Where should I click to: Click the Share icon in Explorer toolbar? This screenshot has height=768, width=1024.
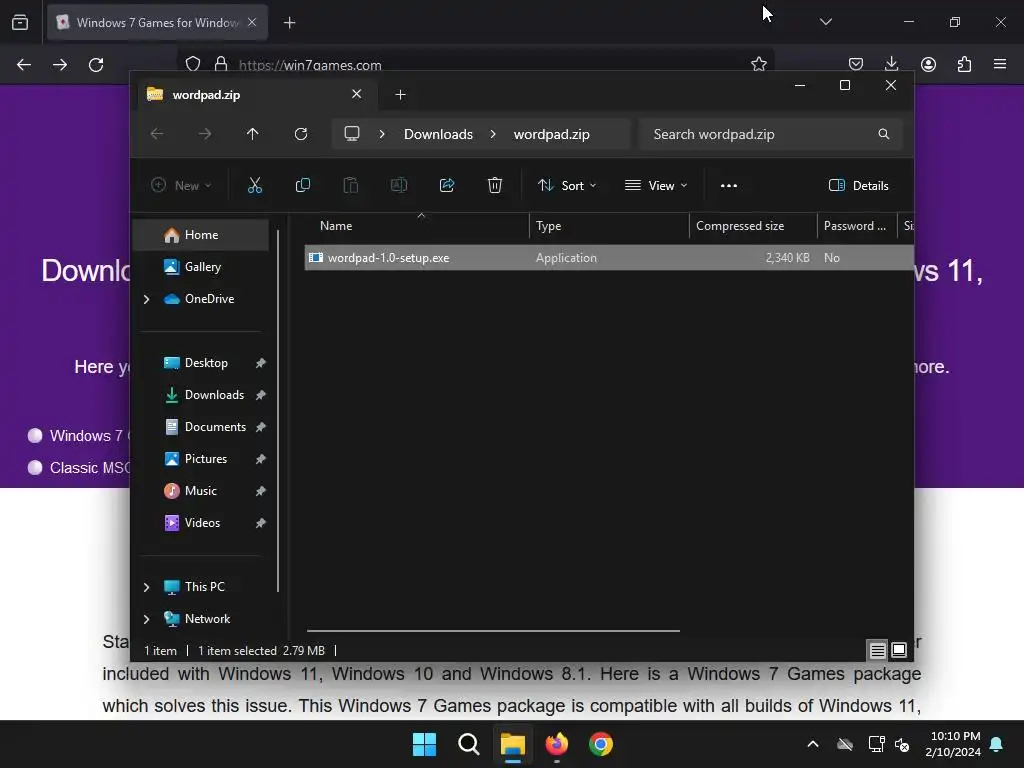click(x=447, y=185)
